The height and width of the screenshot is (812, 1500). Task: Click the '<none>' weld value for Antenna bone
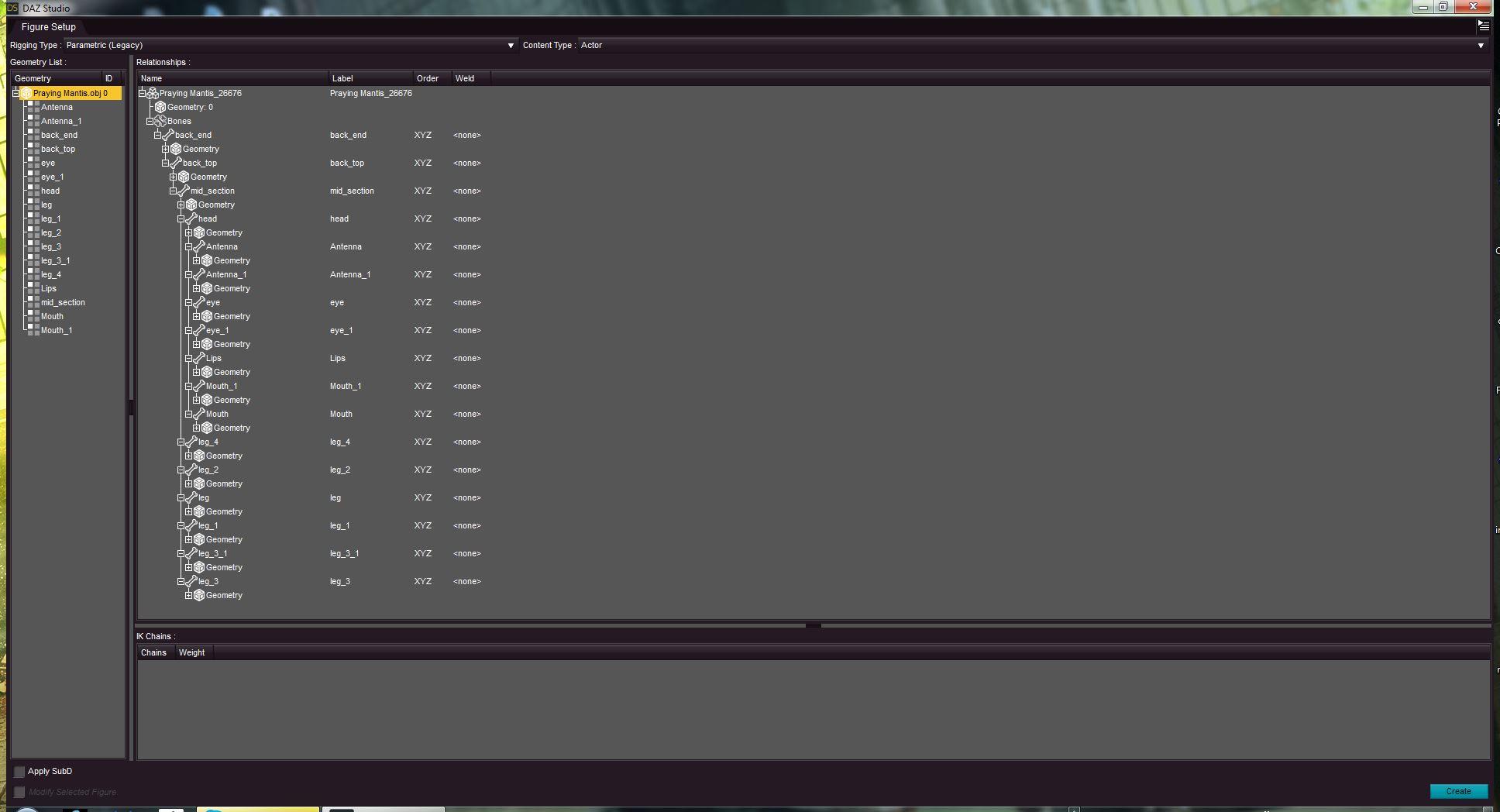(x=467, y=246)
